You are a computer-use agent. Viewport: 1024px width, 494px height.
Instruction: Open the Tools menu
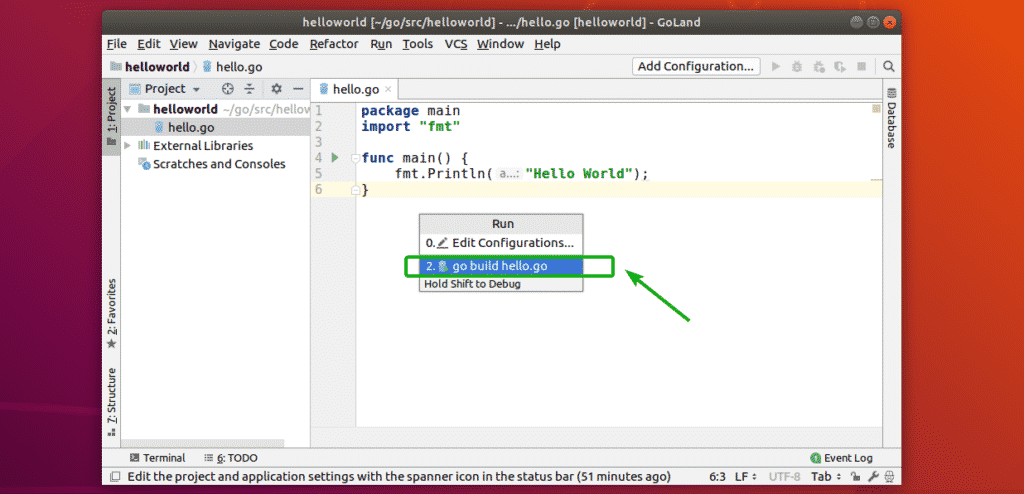[417, 44]
